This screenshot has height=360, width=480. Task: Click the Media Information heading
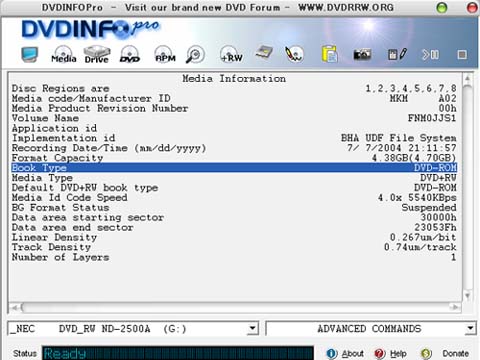pyautogui.click(x=234, y=79)
